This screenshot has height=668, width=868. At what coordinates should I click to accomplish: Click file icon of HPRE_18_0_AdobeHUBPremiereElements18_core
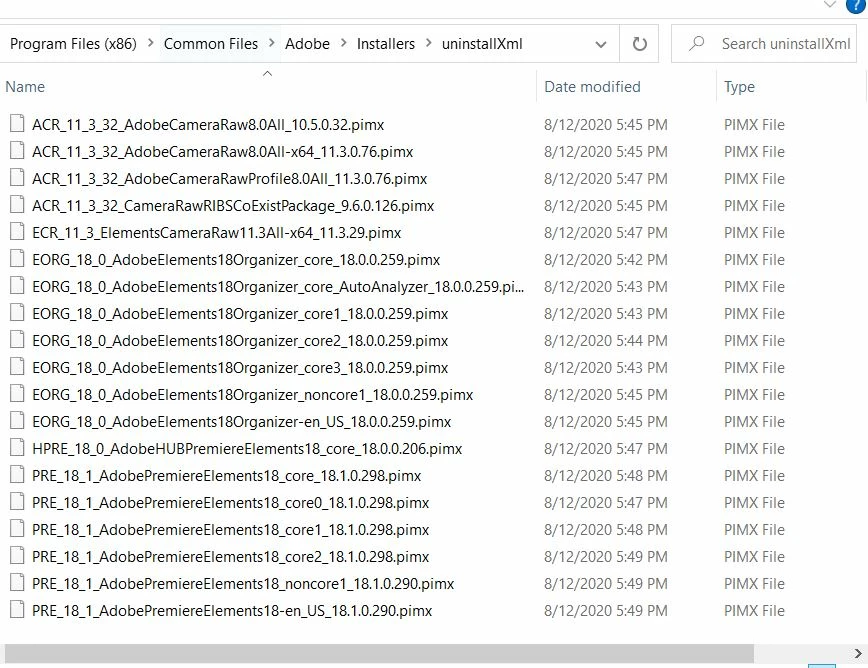point(17,448)
